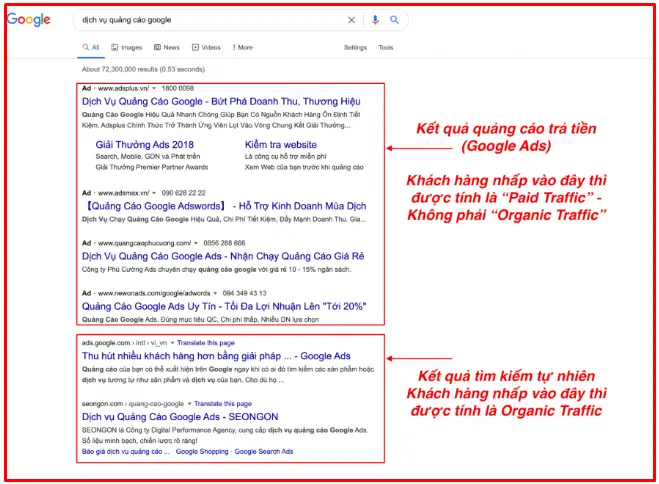
Task: Open the 'Kiểm tra website' sitelink
Action: point(281,145)
